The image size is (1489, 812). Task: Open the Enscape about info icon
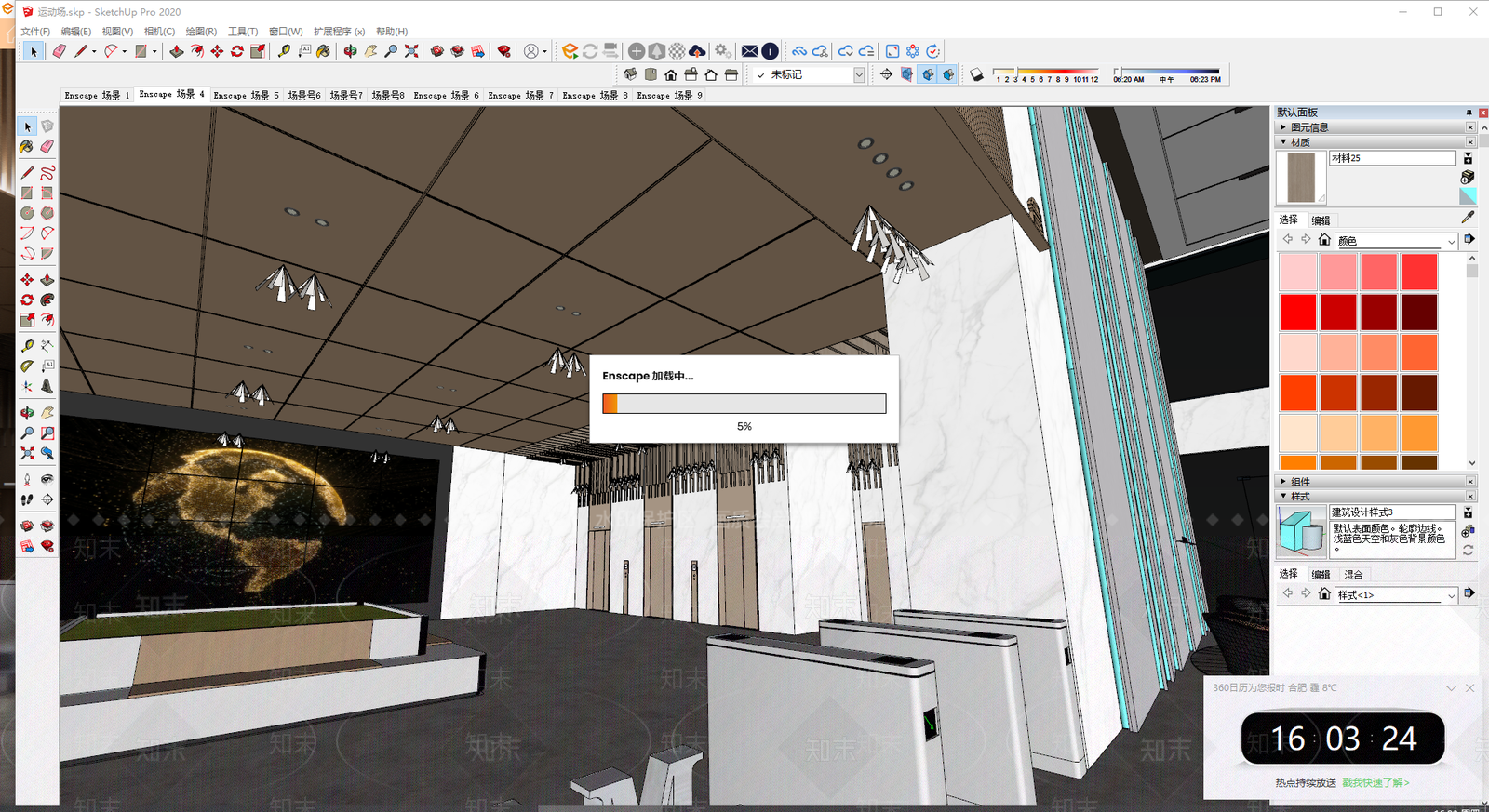point(771,51)
